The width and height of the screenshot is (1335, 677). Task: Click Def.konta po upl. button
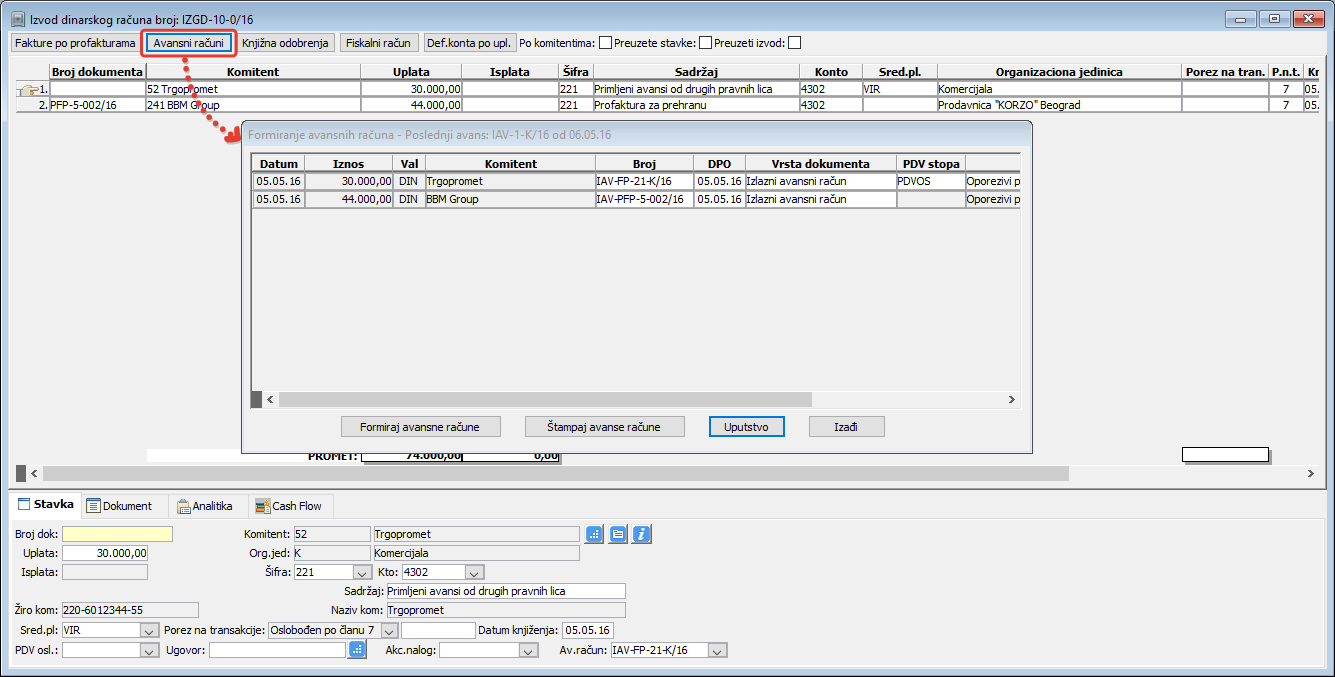(468, 43)
